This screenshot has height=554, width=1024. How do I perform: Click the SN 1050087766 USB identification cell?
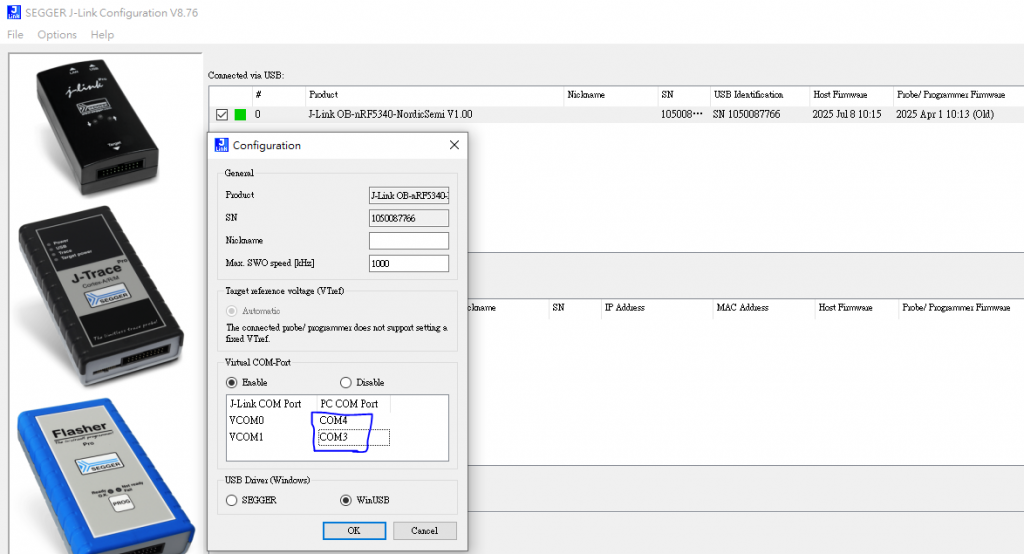pyautogui.click(x=746, y=114)
